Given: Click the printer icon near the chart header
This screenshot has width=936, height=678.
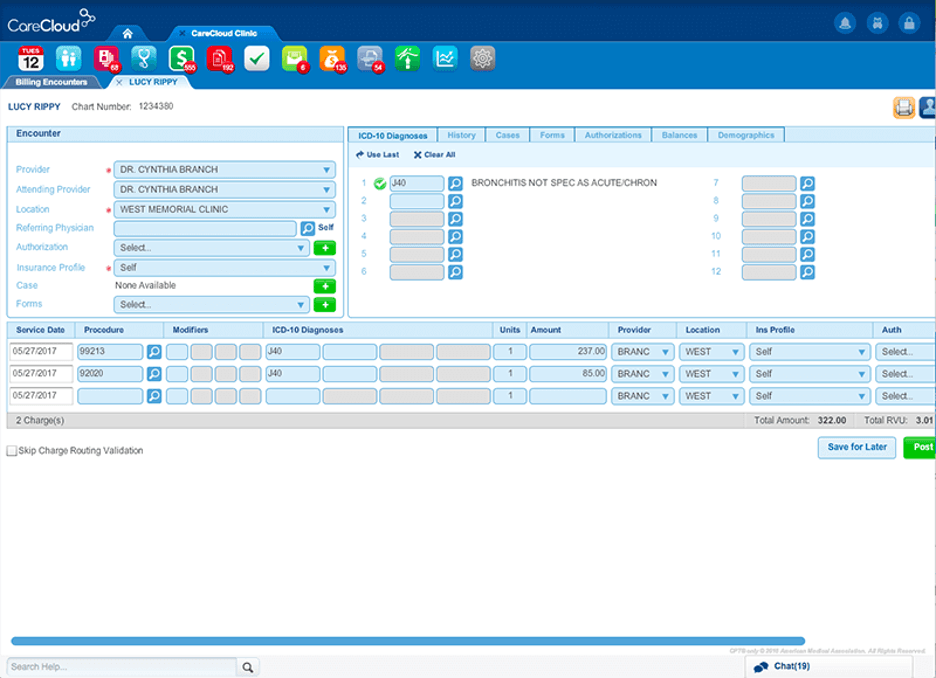Looking at the screenshot, I should [x=903, y=106].
